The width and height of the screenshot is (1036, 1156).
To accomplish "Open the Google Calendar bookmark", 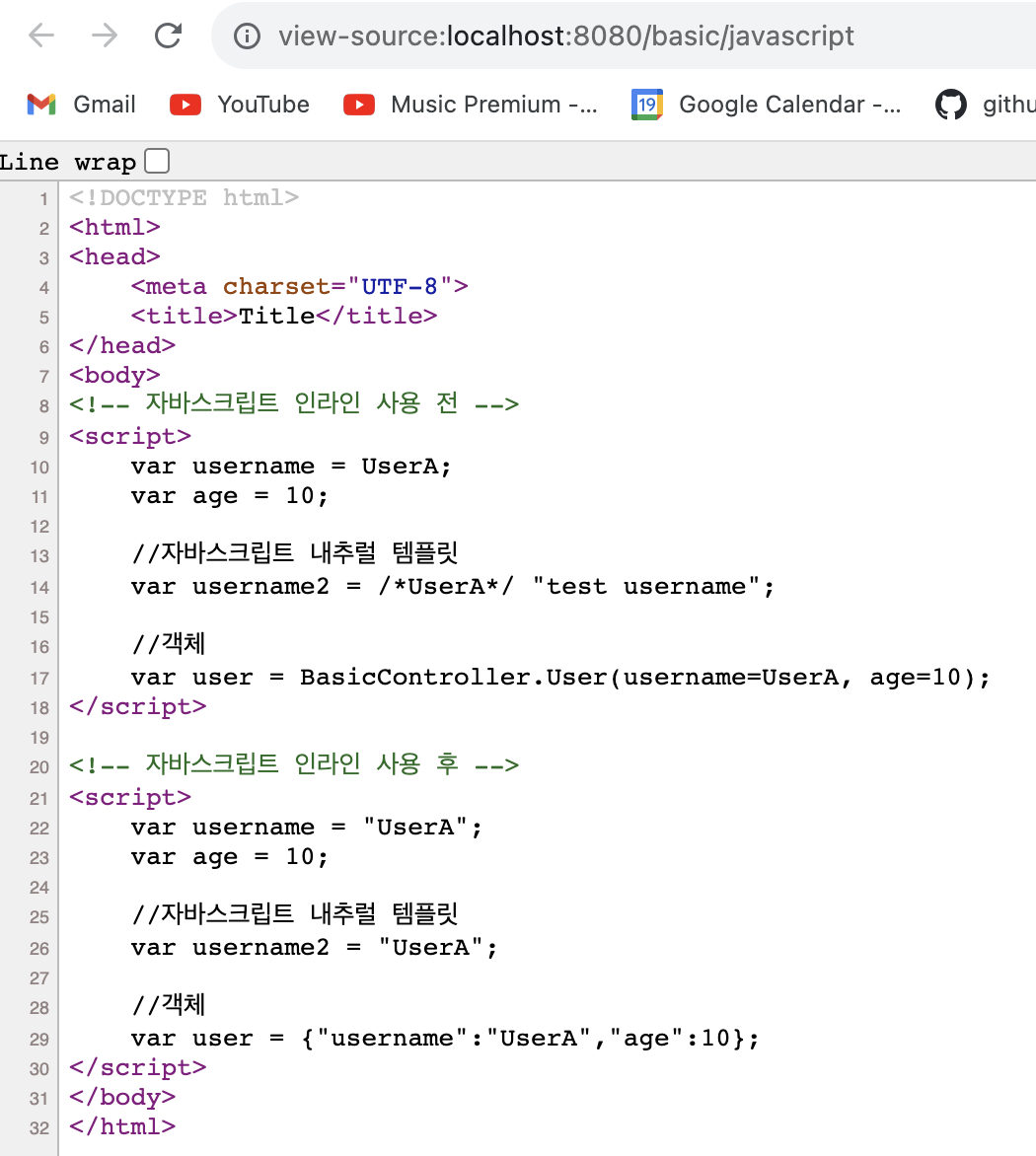I will (x=766, y=104).
